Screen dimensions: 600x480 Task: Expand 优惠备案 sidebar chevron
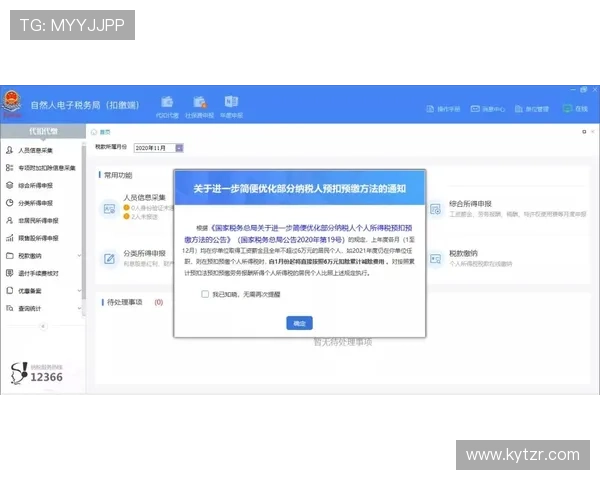[79, 291]
